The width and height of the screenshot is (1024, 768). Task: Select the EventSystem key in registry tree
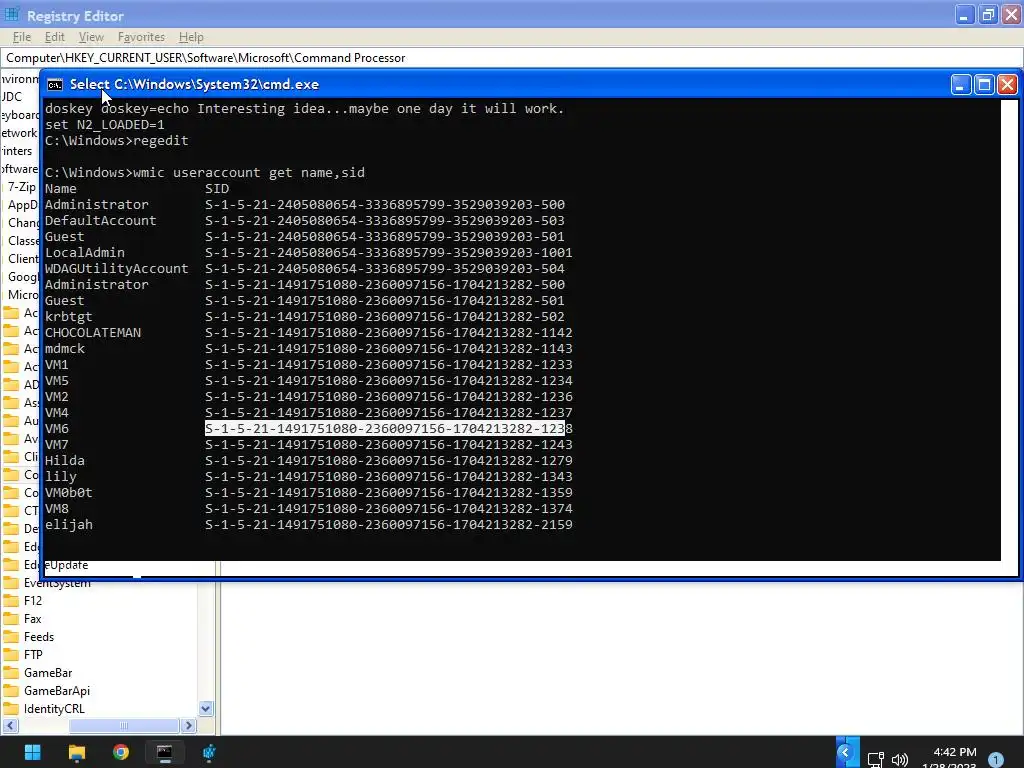pos(57,583)
